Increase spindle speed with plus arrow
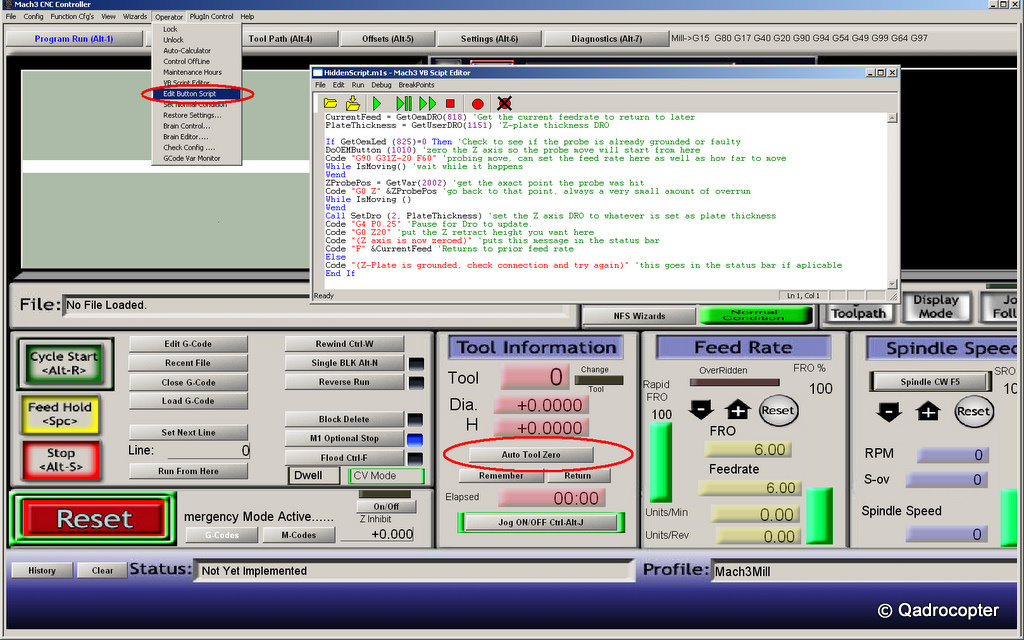This screenshot has width=1024, height=640. click(x=929, y=411)
